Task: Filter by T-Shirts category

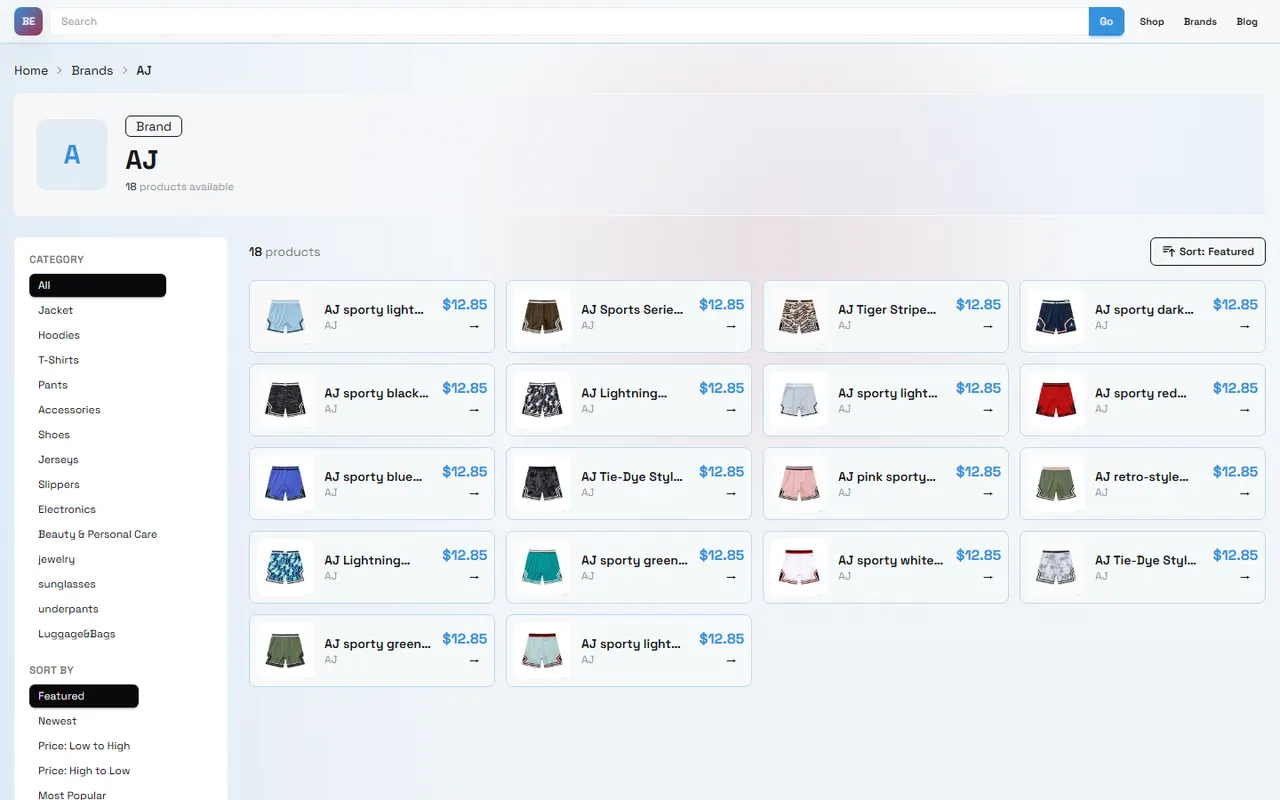Action: click(58, 360)
